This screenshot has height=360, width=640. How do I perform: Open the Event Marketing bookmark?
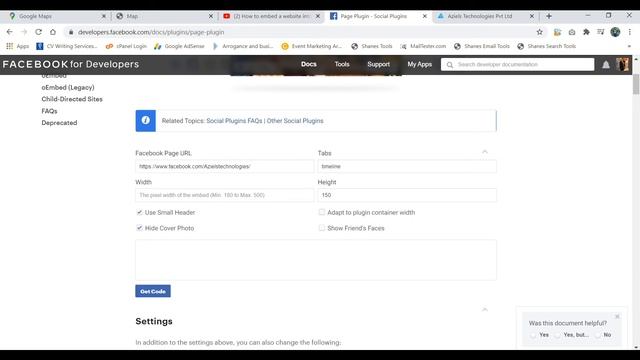point(312,46)
